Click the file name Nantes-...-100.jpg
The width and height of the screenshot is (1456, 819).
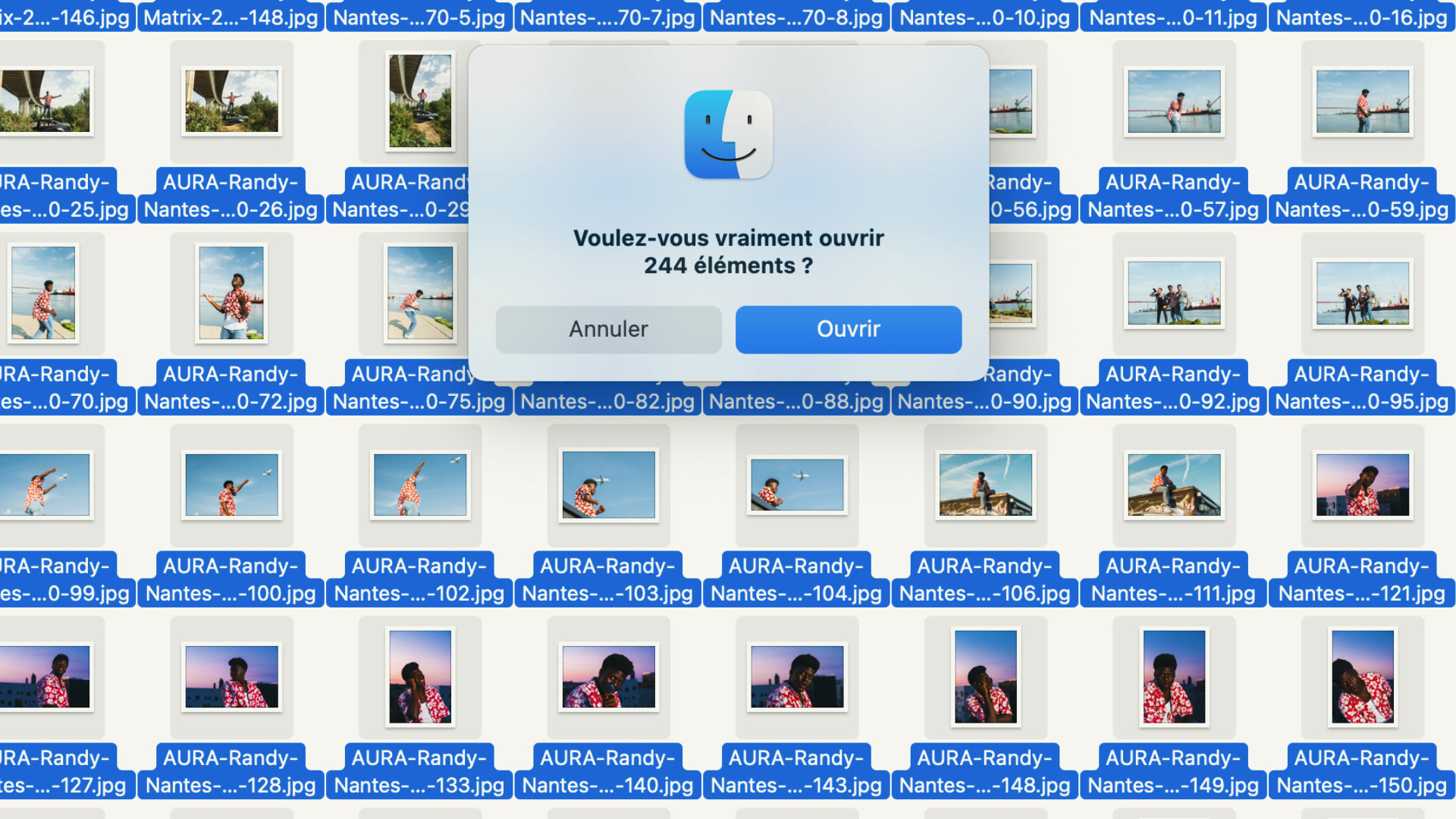click(x=231, y=593)
